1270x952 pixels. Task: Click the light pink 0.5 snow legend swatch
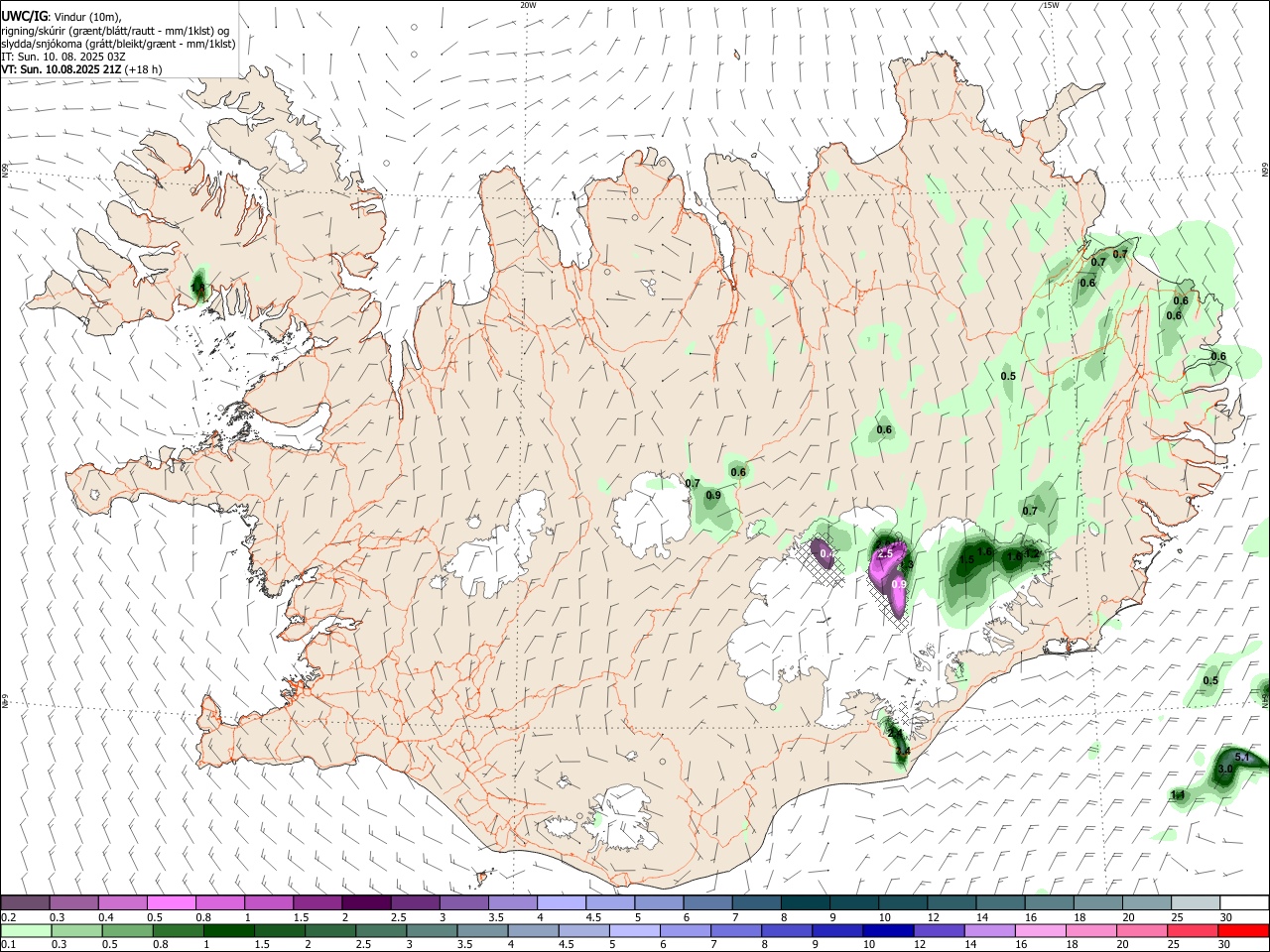click(x=171, y=902)
